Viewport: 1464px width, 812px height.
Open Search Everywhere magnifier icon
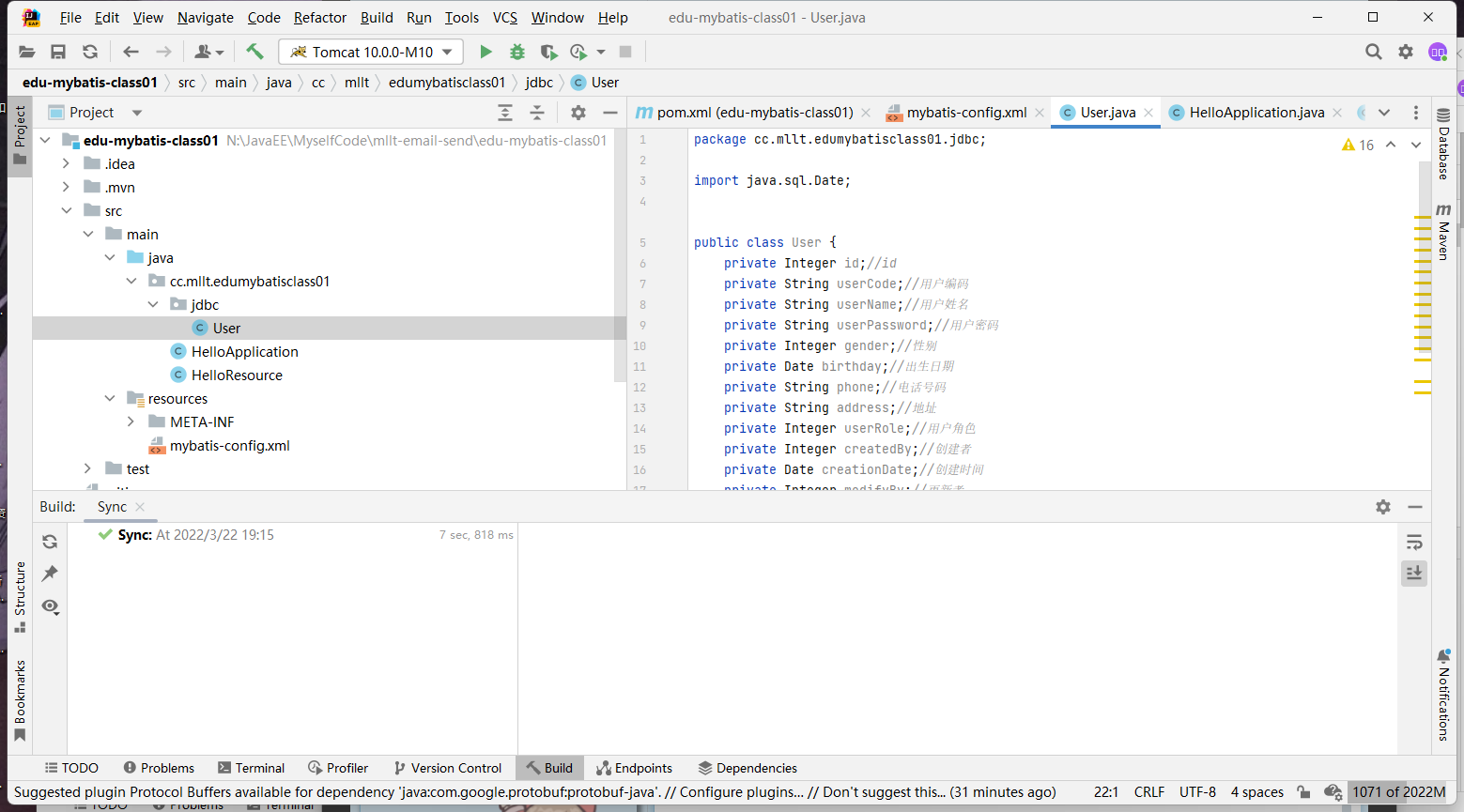tap(1374, 52)
